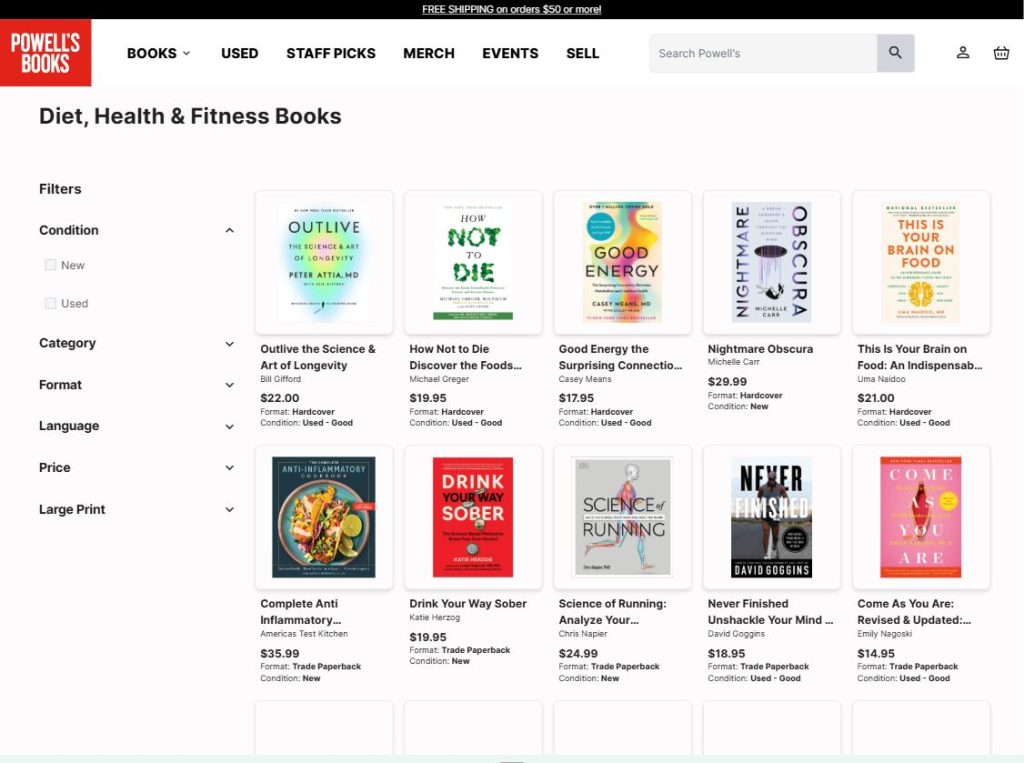Open the How Not to Die cover
1024x763 pixels.
tap(473, 262)
